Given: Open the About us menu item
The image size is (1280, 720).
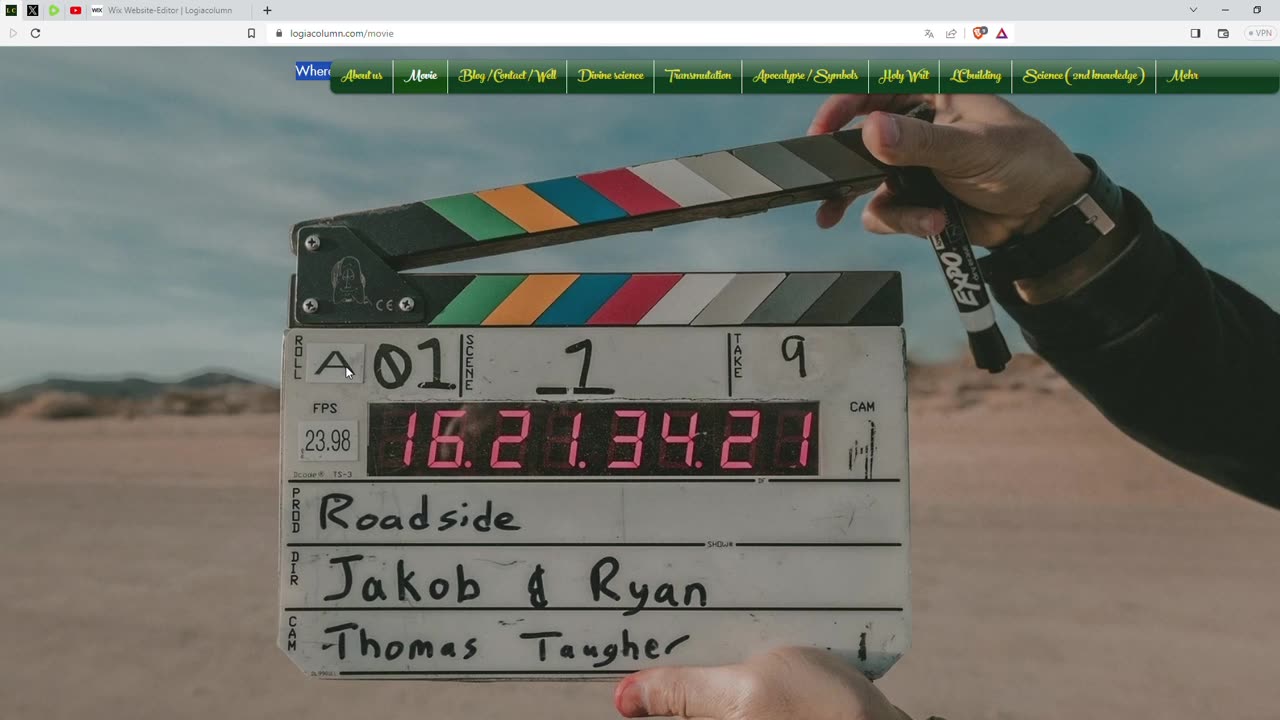Looking at the screenshot, I should (x=362, y=76).
